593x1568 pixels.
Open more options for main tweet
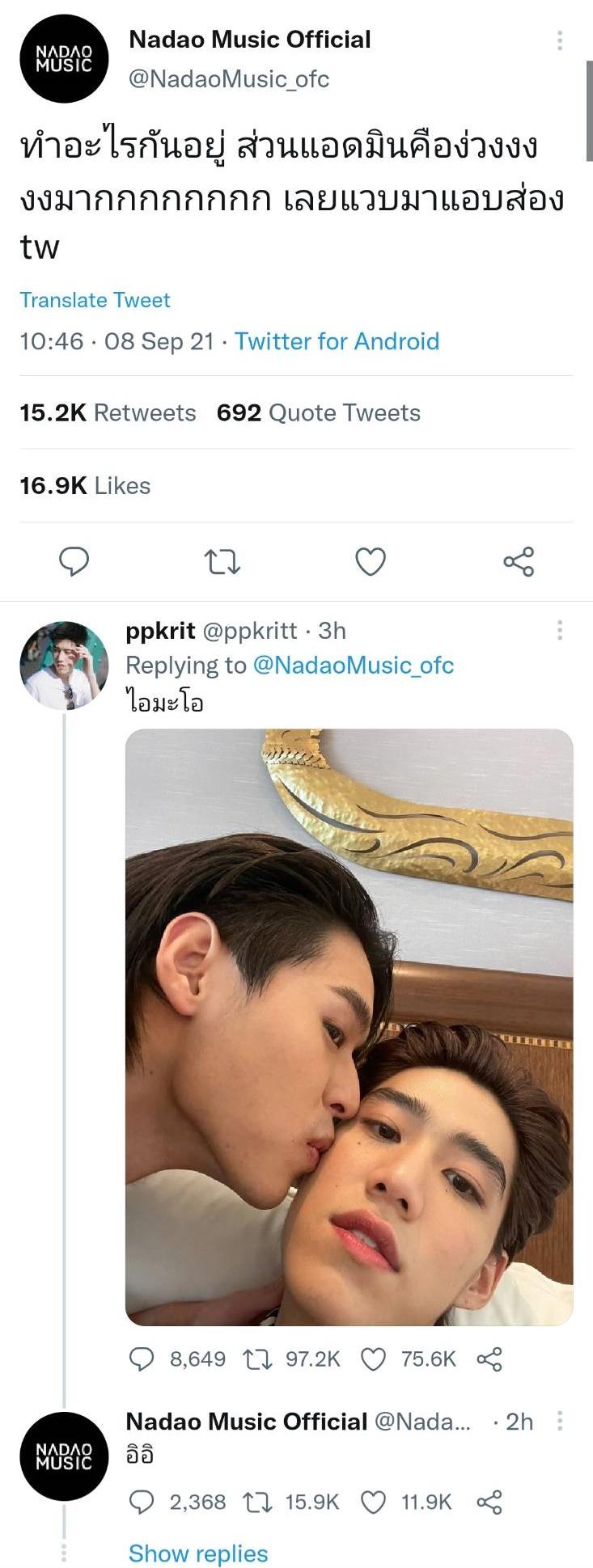pos(559,40)
